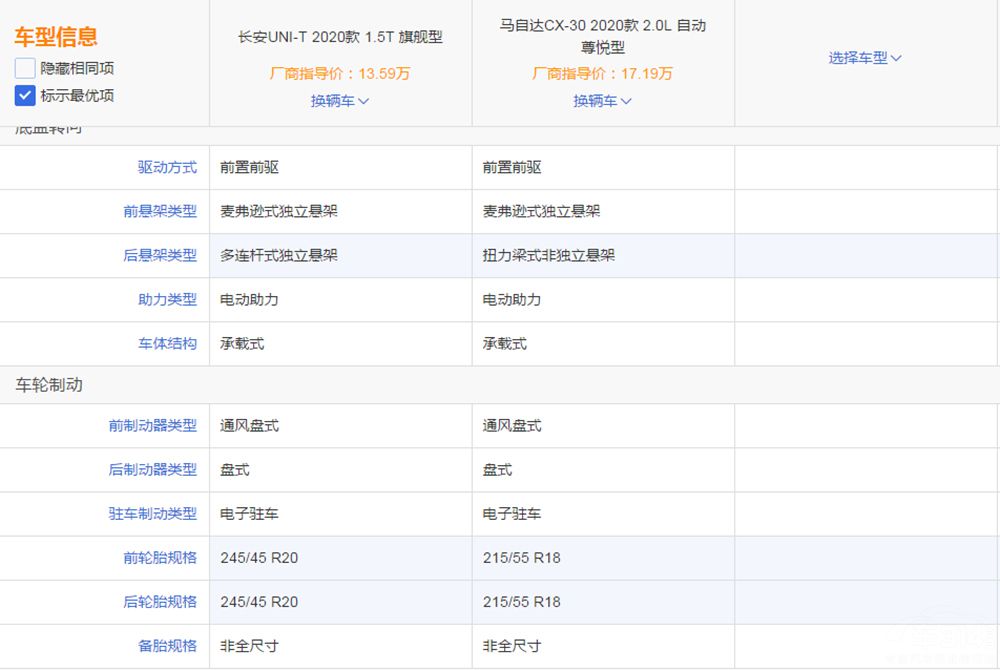Select the 前悬架类型 parameter link

click(160, 212)
